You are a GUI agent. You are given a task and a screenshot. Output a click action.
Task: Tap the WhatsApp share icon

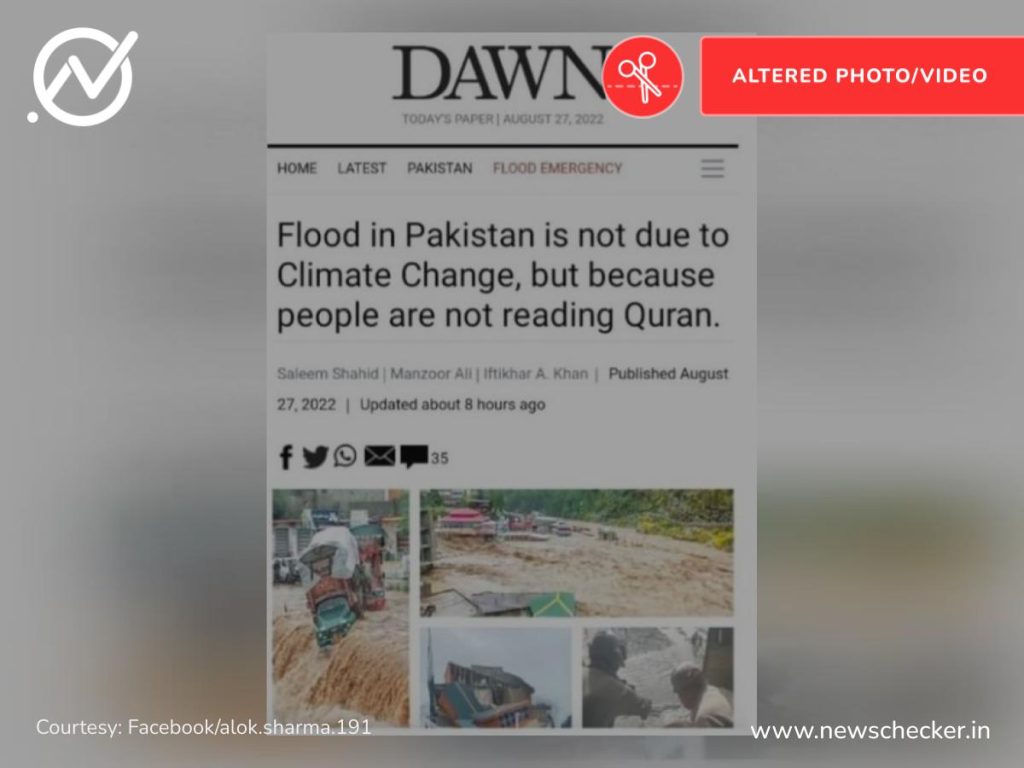coord(345,455)
